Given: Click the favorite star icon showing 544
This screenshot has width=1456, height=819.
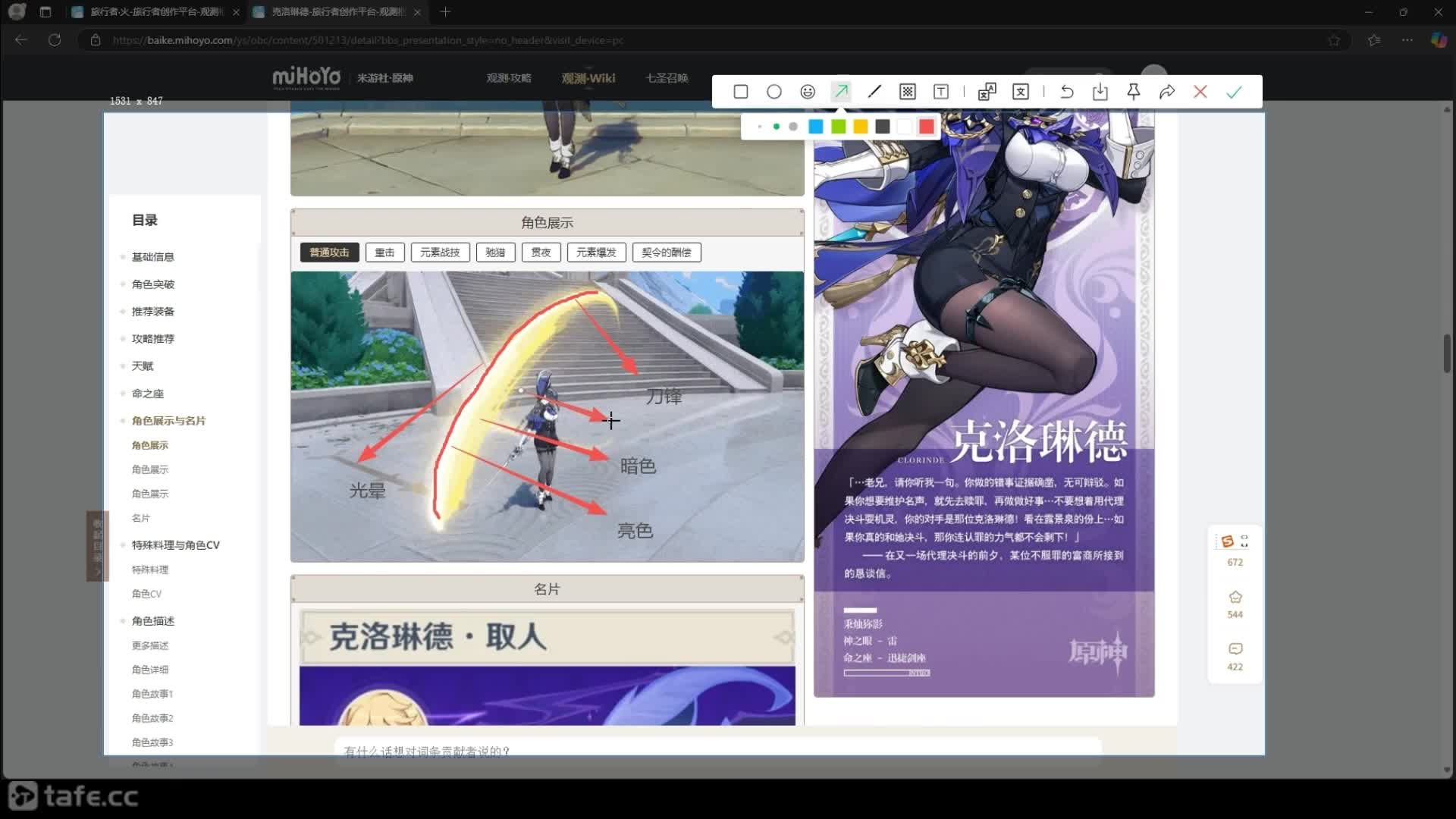Looking at the screenshot, I should coord(1235,597).
